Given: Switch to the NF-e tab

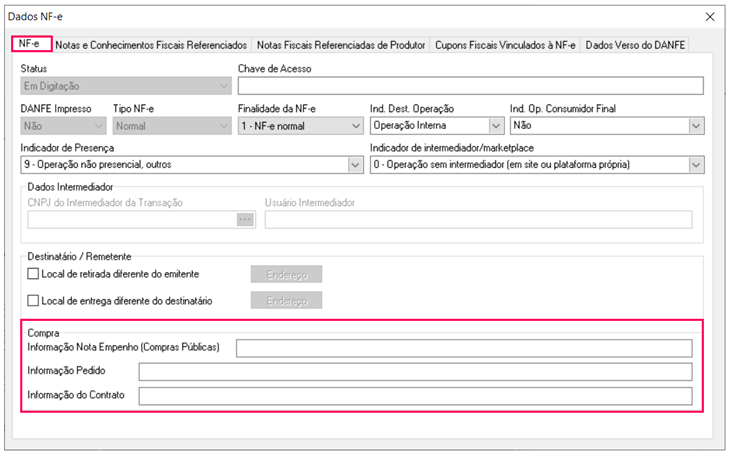Looking at the screenshot, I should tap(31, 45).
